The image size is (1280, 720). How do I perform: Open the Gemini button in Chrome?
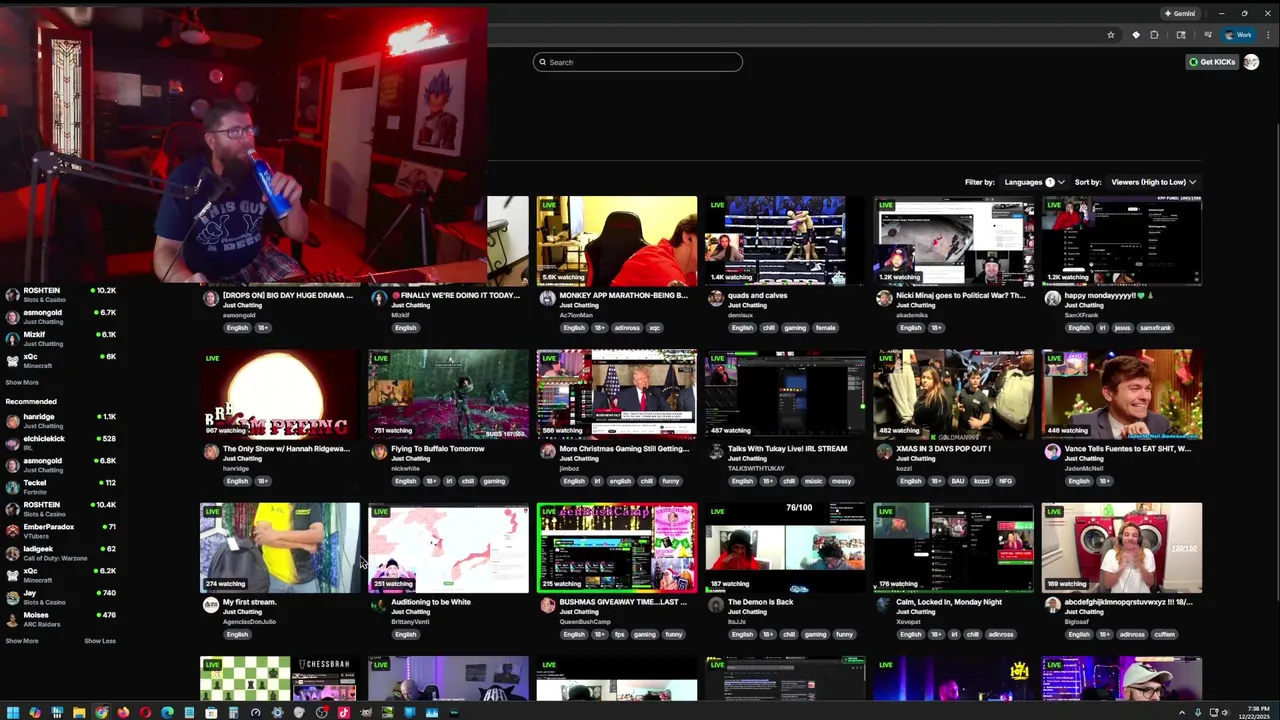coord(1180,13)
